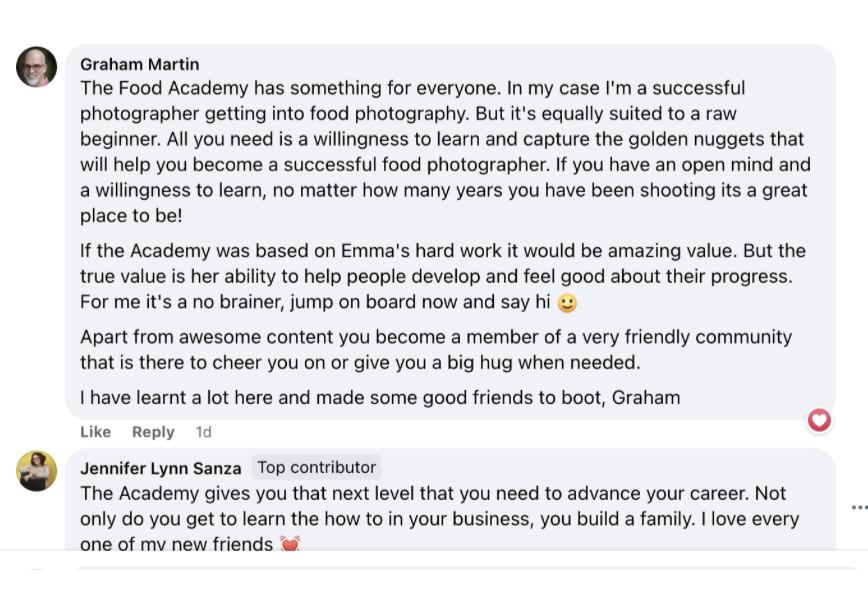Viewport: 868px width, 608px height.
Task: Like Graham Martin's comment
Action: (x=95, y=432)
